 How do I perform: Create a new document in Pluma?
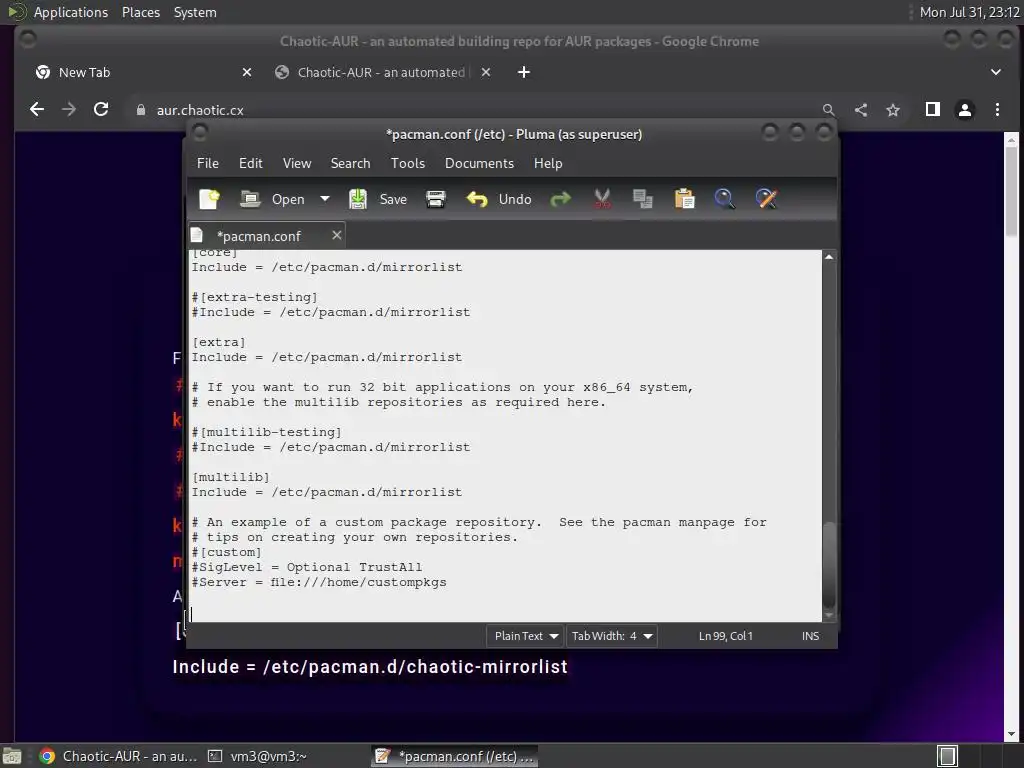click(x=209, y=199)
